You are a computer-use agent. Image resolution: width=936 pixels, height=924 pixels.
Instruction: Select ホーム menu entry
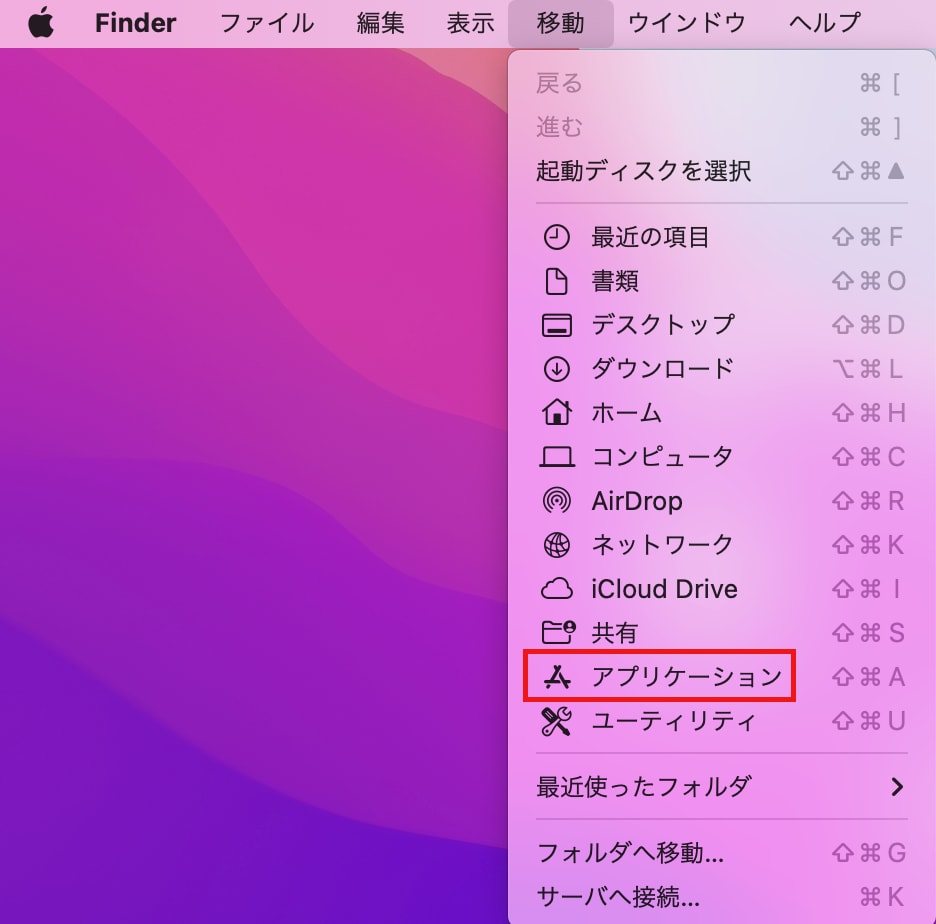(721, 413)
